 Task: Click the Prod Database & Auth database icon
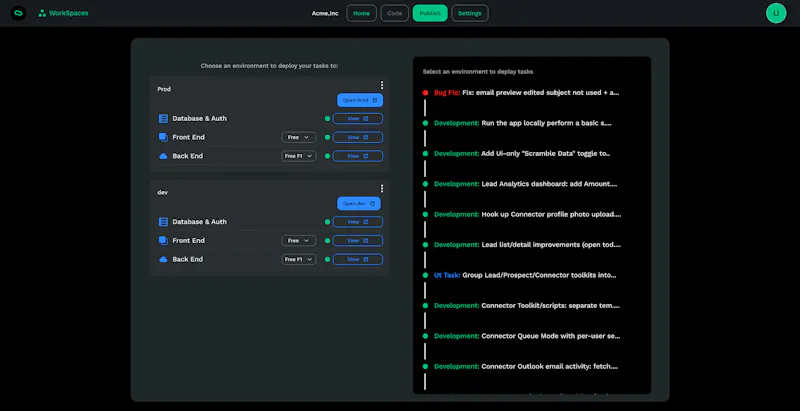pos(163,118)
